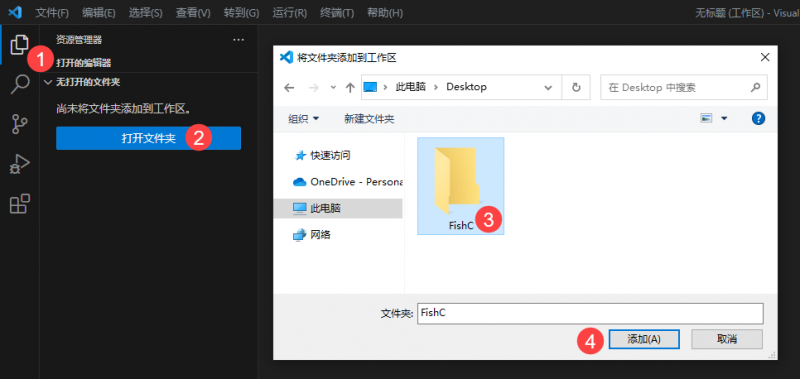Click 新建文件夹 in dialog toolbar
800x379 pixels.
(x=369, y=119)
